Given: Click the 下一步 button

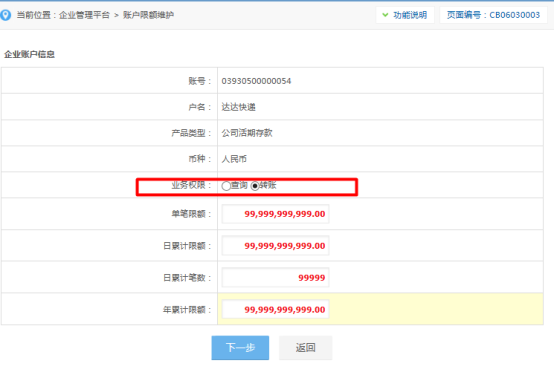Looking at the screenshot, I should (x=240, y=348).
